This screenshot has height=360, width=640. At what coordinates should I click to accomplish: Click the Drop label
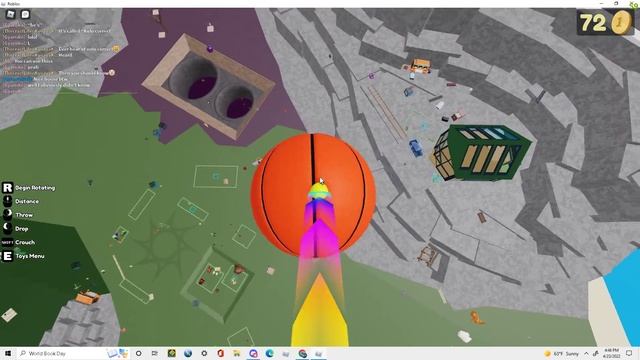(x=22, y=229)
